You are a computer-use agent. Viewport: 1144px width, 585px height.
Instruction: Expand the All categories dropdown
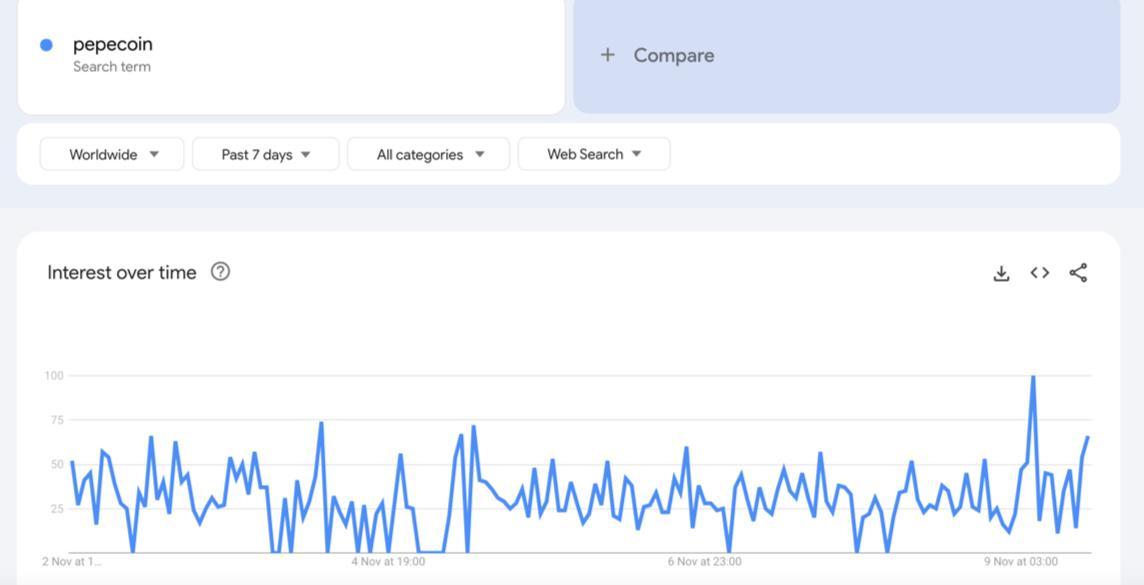[429, 154]
